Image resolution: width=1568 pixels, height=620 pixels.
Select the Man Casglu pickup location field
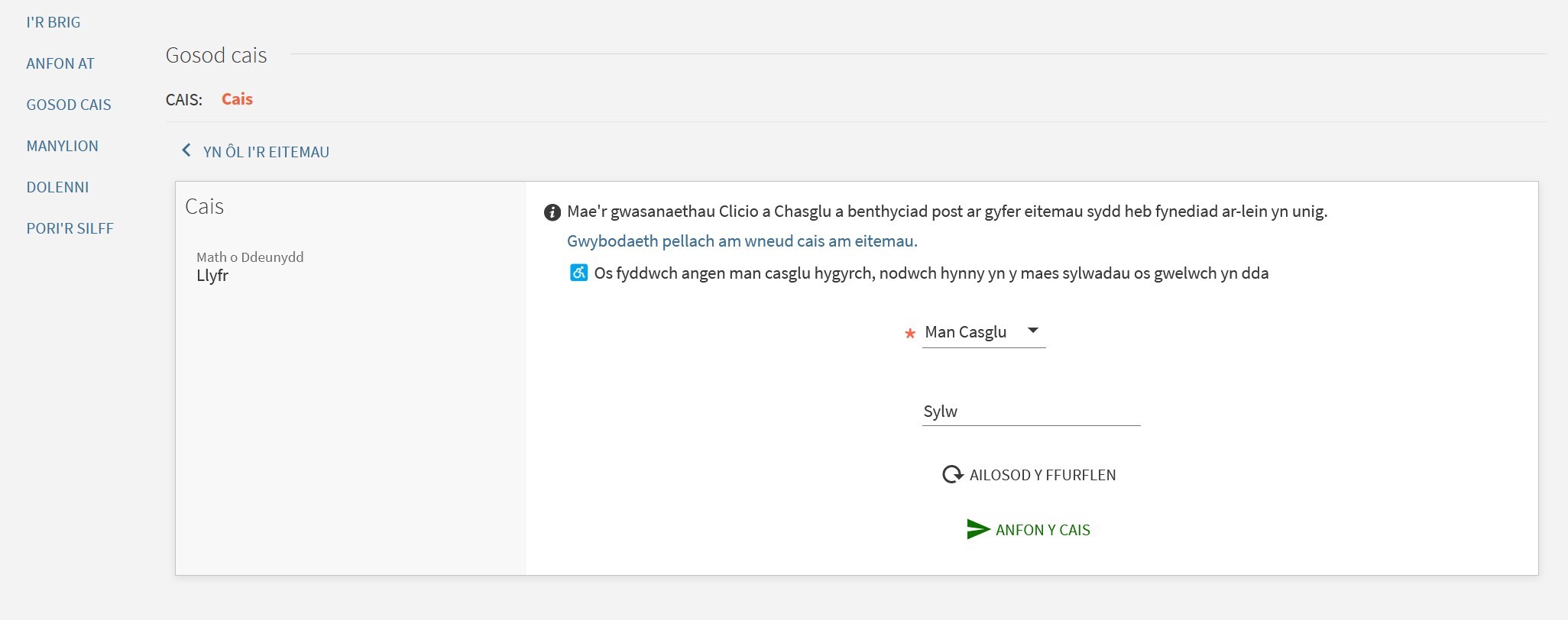983,333
